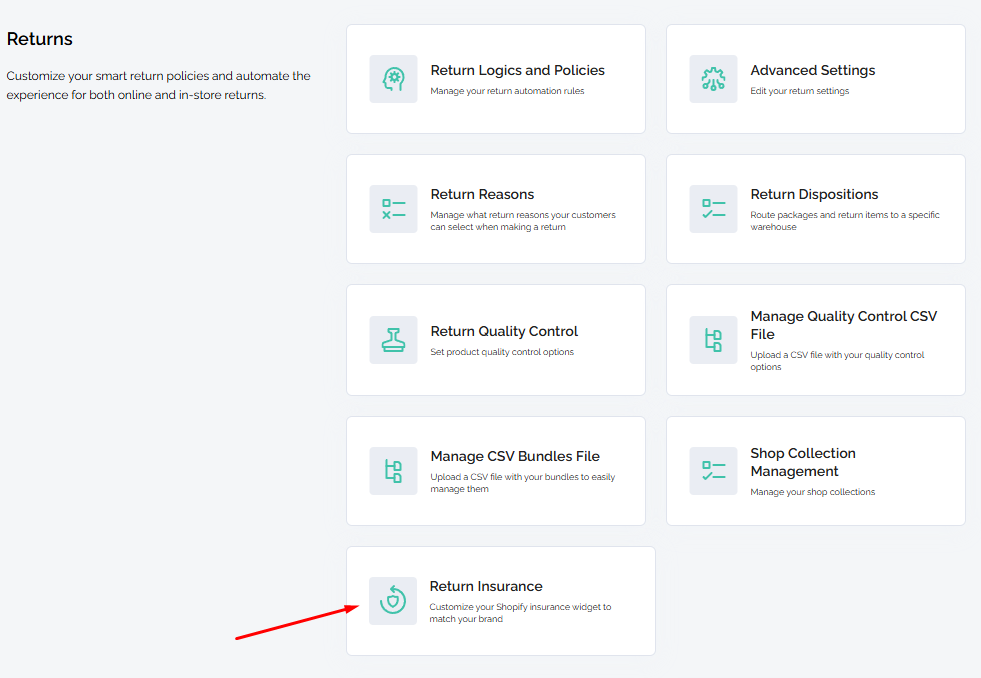Click the Return Dispositions checklist icon
Image resolution: width=981 pixels, height=678 pixels.
(713, 209)
